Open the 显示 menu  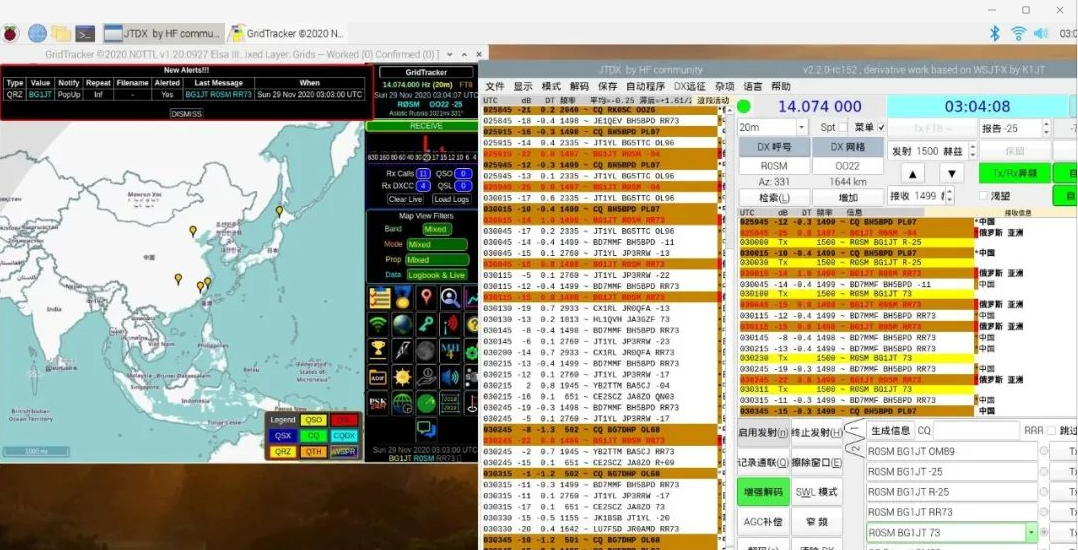coord(523,87)
